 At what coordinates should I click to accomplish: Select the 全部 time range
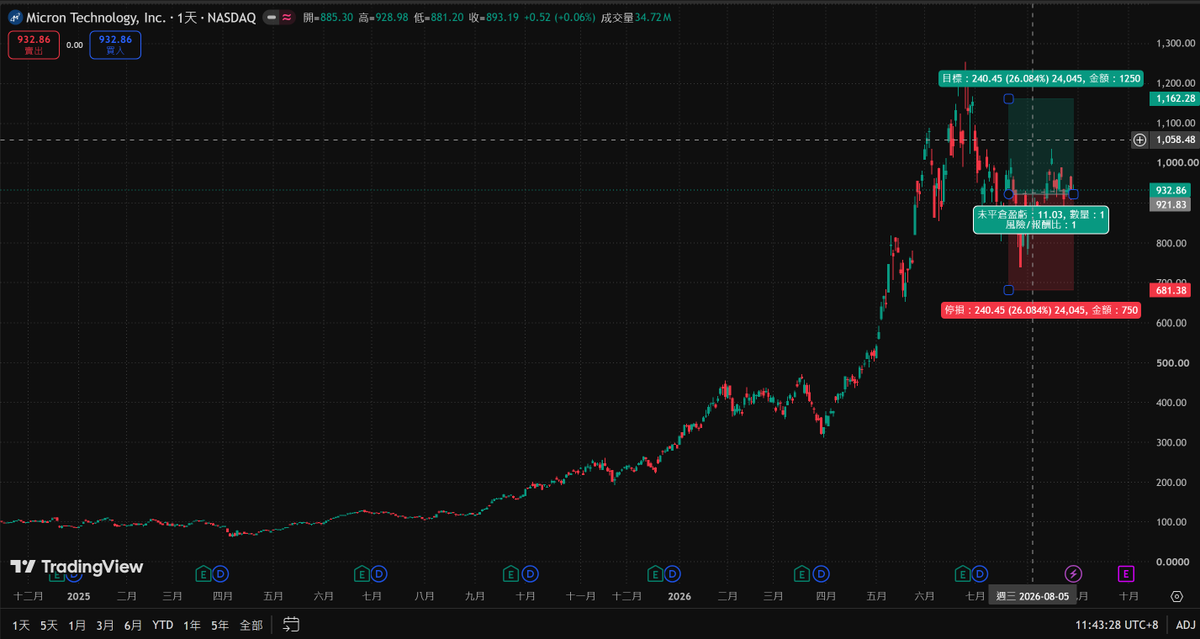pos(252,625)
